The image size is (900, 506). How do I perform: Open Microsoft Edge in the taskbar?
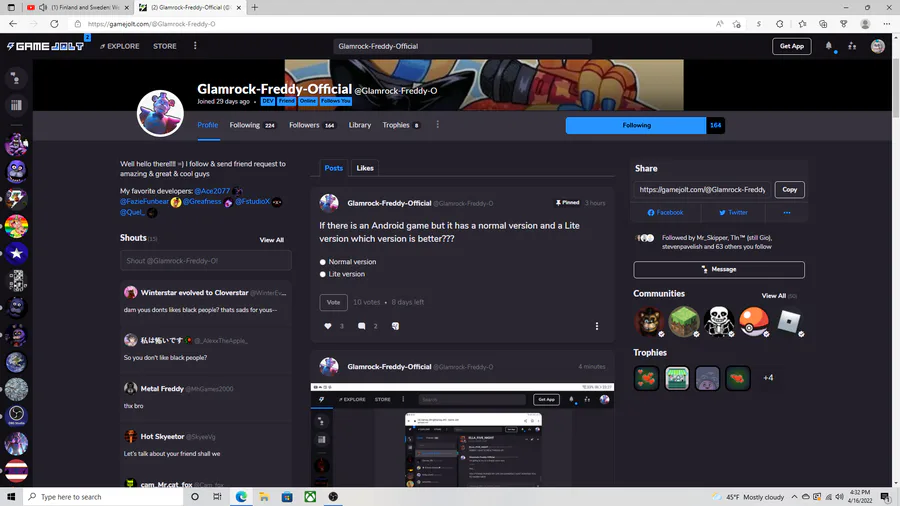(241, 497)
